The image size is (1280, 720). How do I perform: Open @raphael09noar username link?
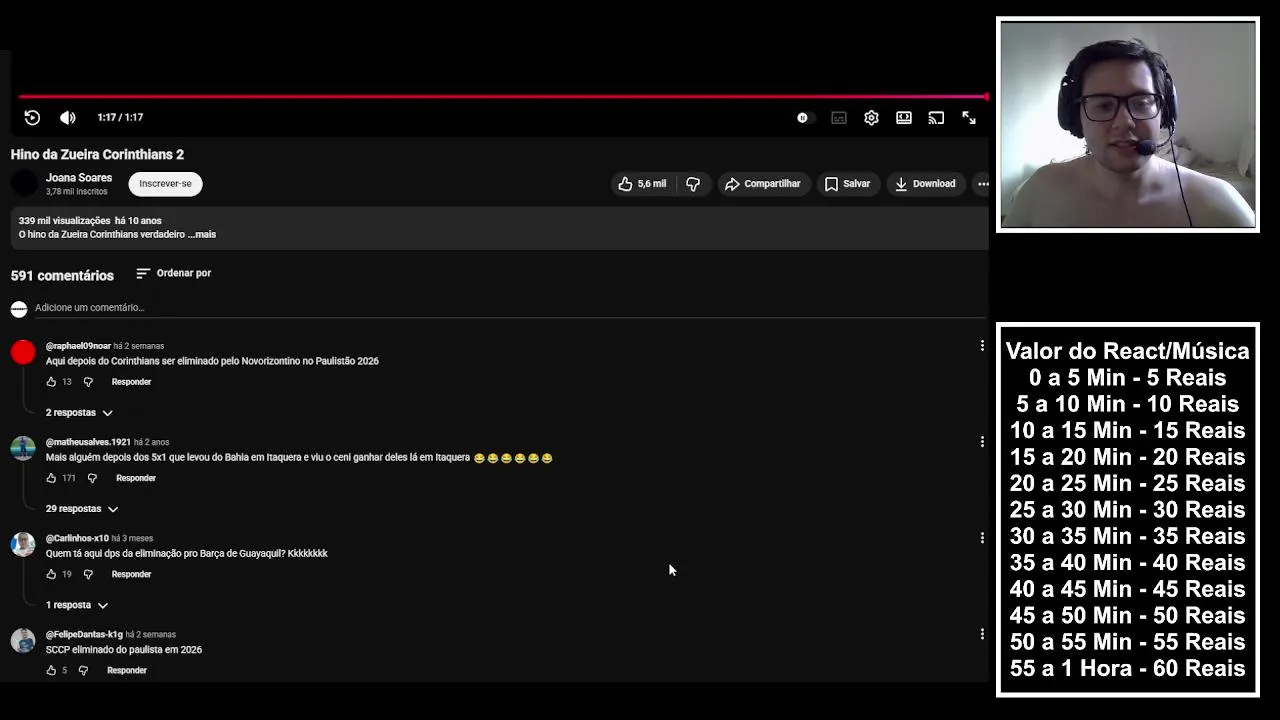point(78,346)
